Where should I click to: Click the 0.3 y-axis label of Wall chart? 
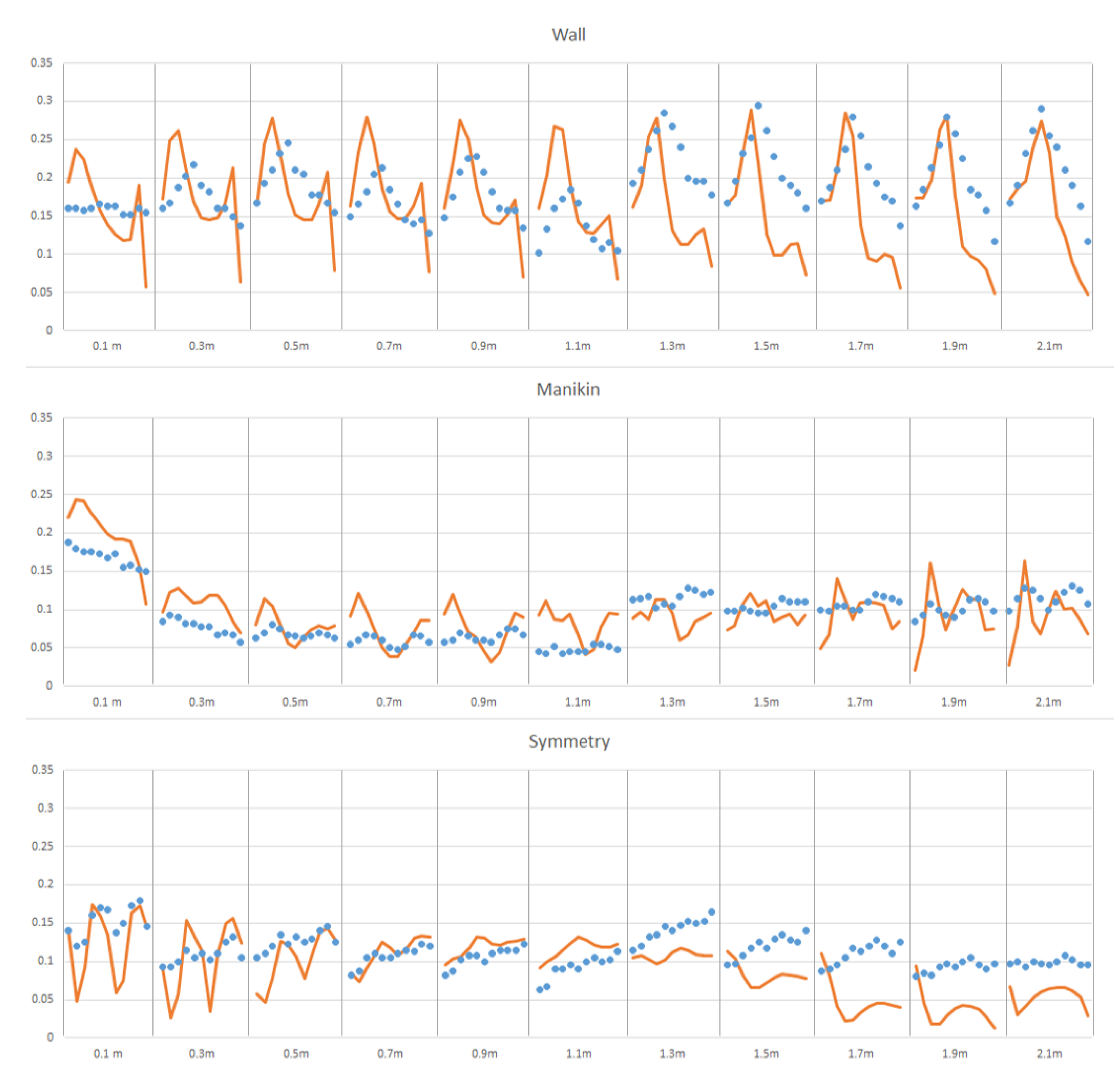pos(44,101)
